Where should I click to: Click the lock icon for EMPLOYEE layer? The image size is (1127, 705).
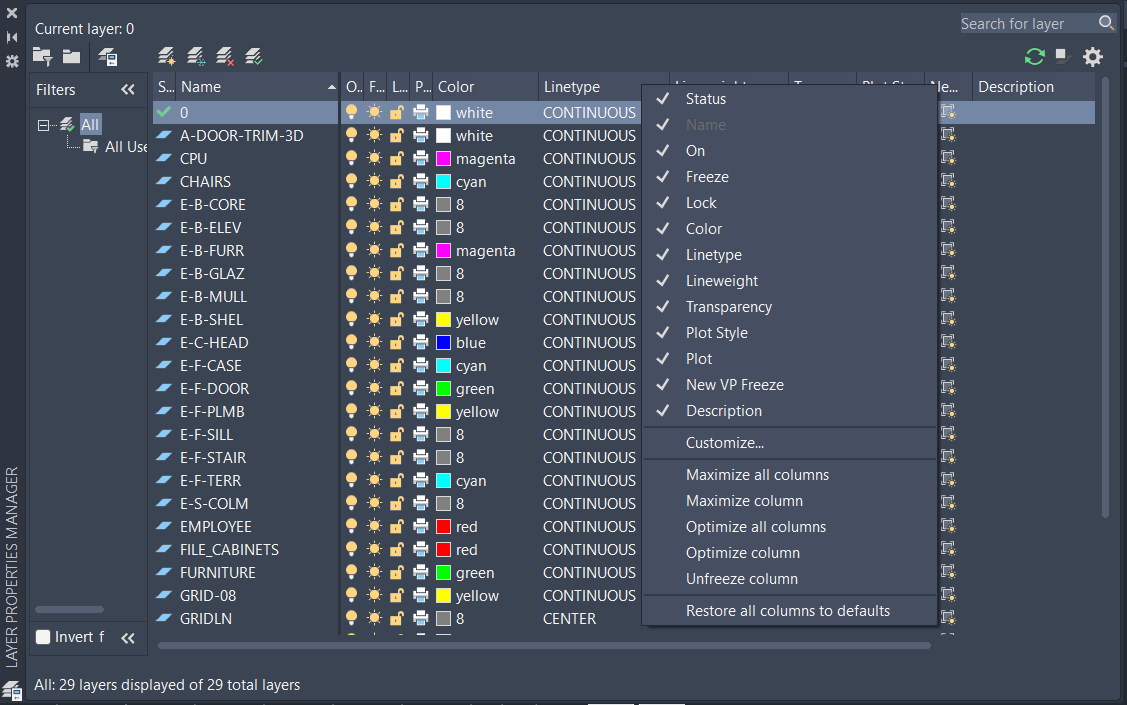[397, 526]
